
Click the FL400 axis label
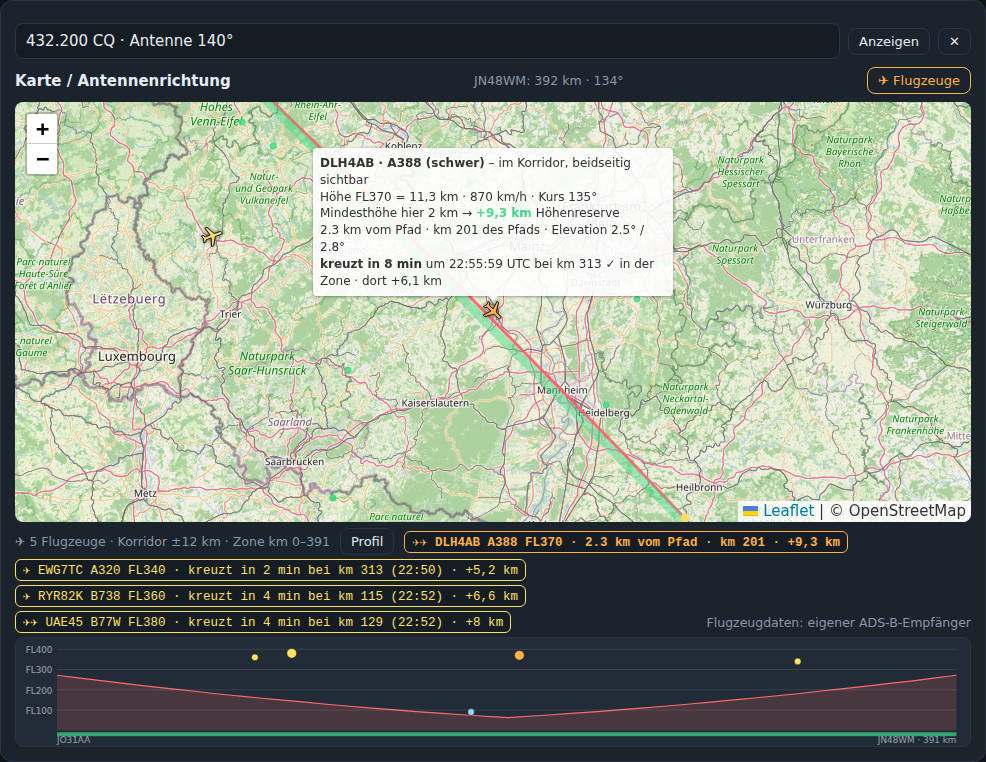tap(39, 650)
